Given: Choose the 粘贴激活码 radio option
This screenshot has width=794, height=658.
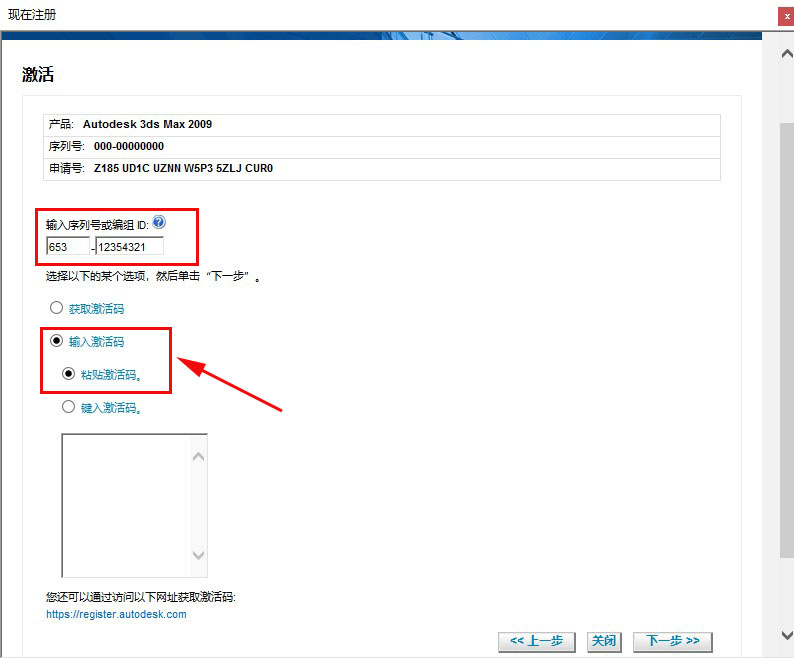Looking at the screenshot, I should tap(68, 374).
